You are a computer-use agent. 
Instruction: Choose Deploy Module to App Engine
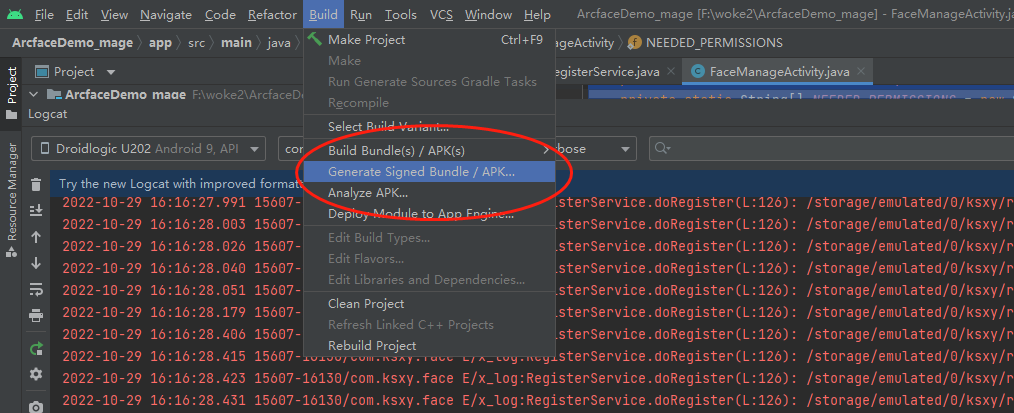coord(429,214)
